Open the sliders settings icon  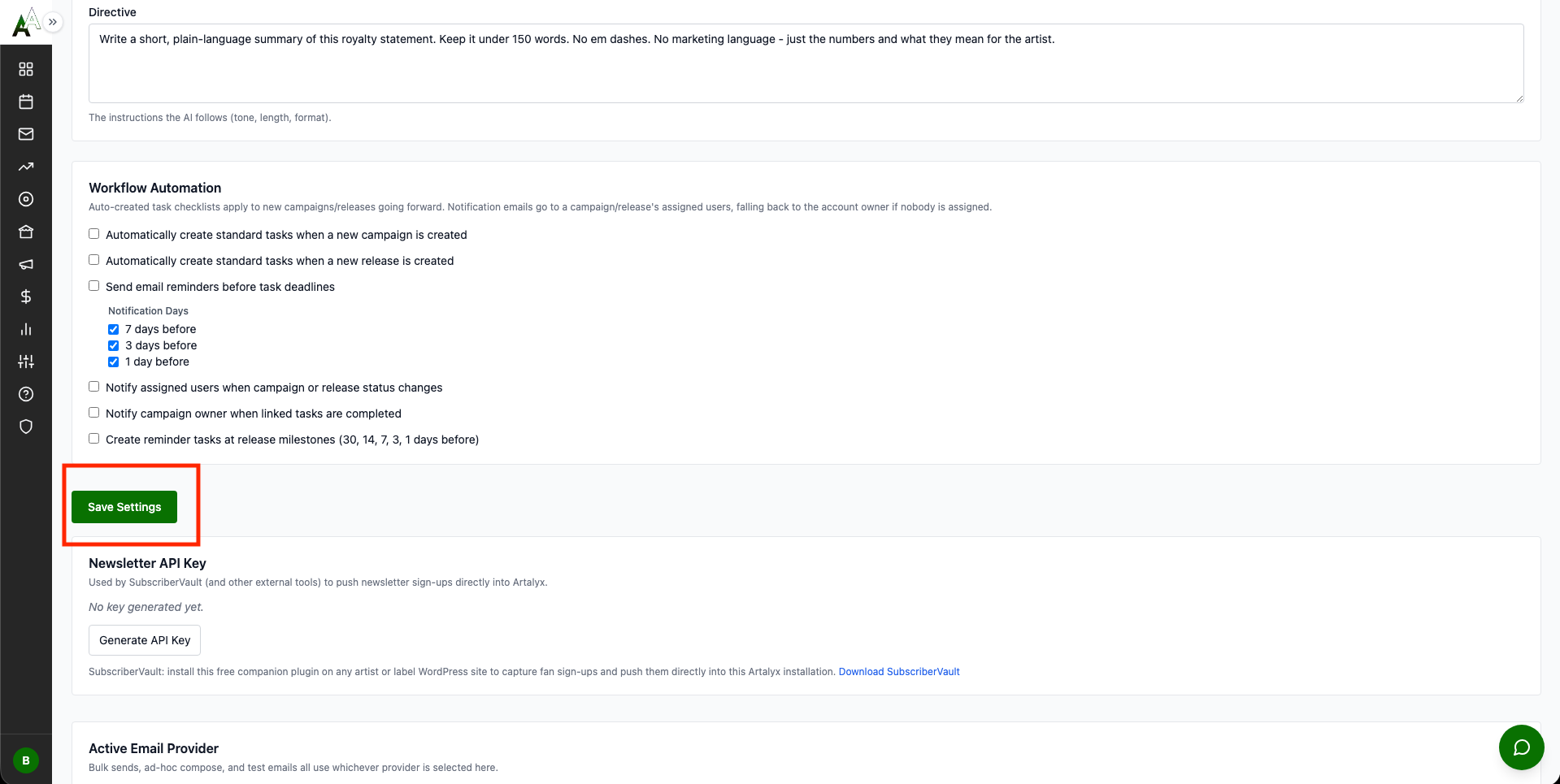[26, 362]
